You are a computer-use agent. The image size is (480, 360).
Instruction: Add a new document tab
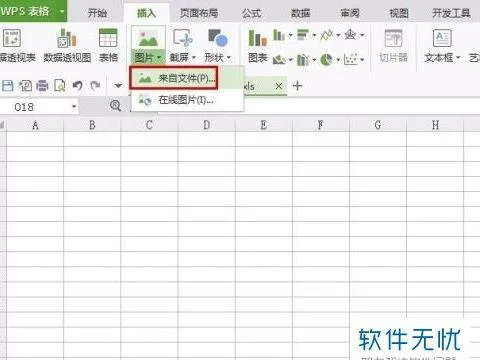point(297,86)
